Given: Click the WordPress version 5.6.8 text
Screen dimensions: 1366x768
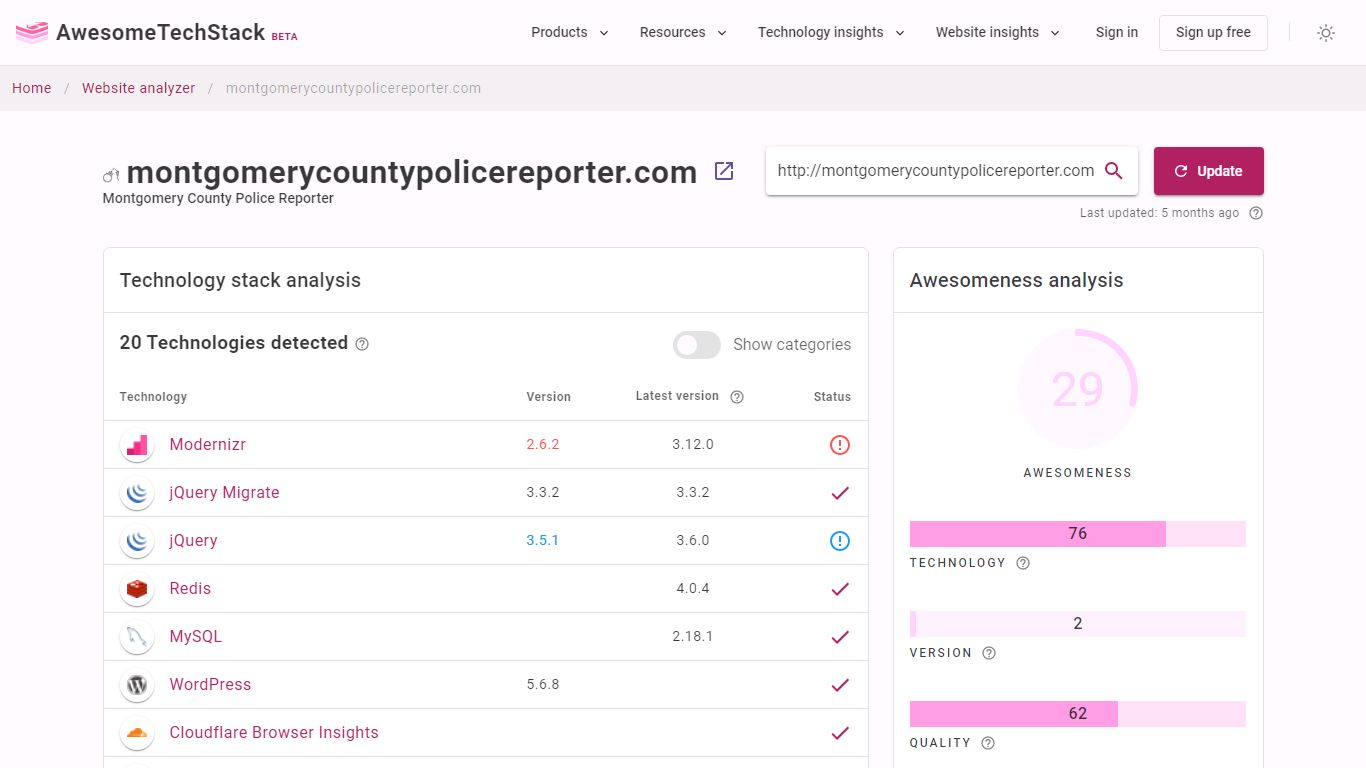Looking at the screenshot, I should coord(543,685).
